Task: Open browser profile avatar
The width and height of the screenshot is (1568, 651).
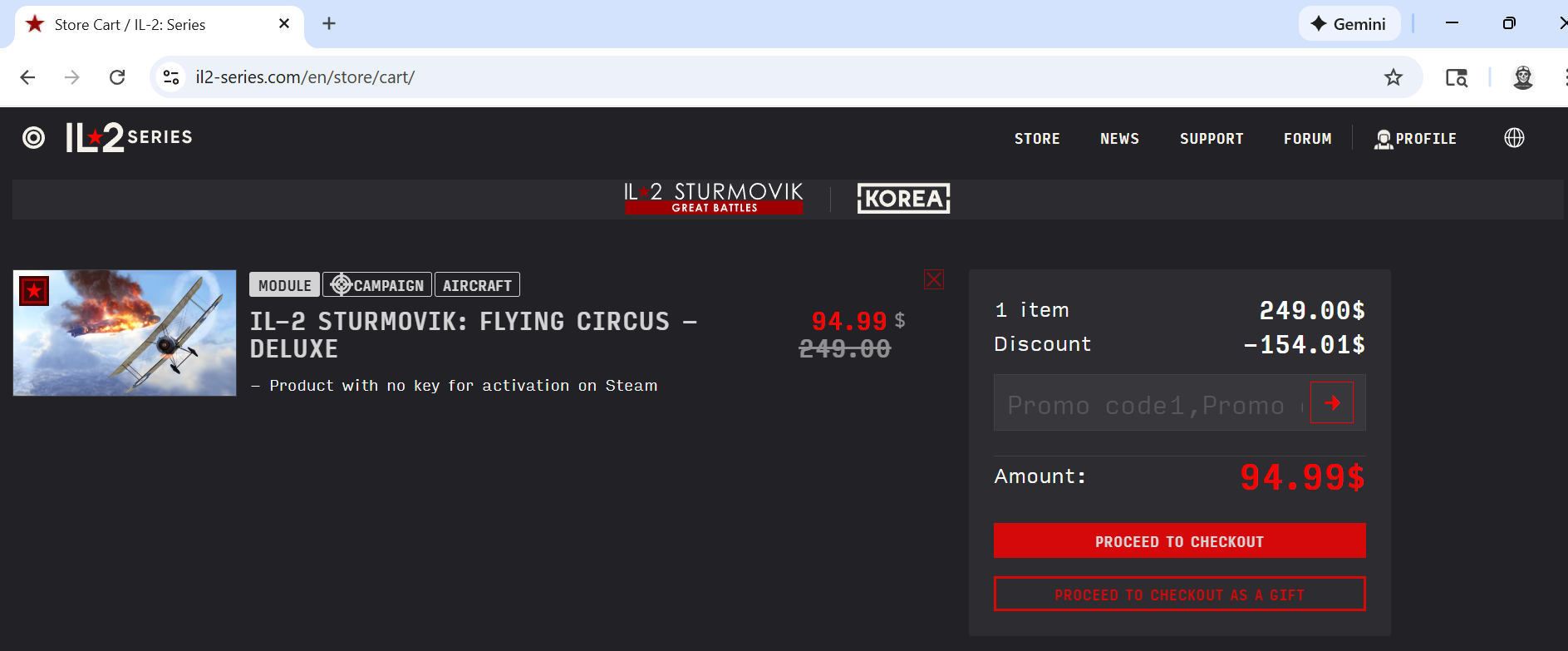Action: (x=1522, y=77)
